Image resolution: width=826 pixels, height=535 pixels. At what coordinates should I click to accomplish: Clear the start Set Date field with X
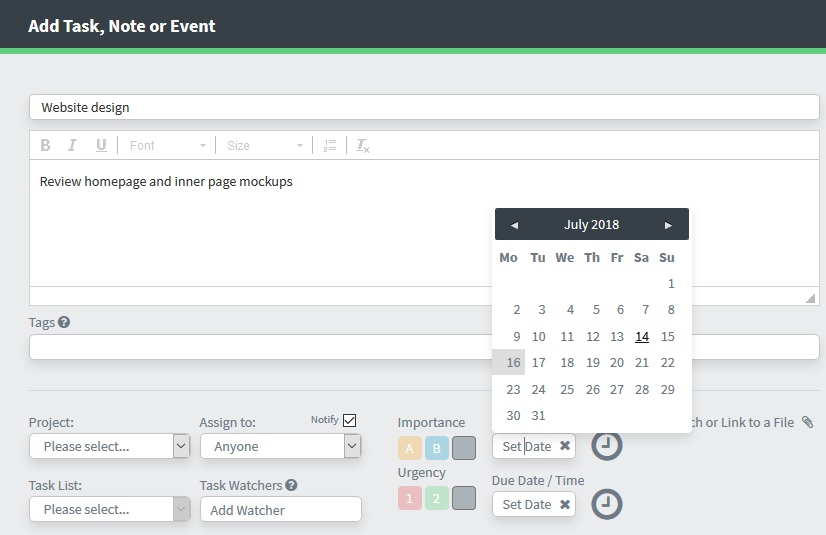pos(565,446)
